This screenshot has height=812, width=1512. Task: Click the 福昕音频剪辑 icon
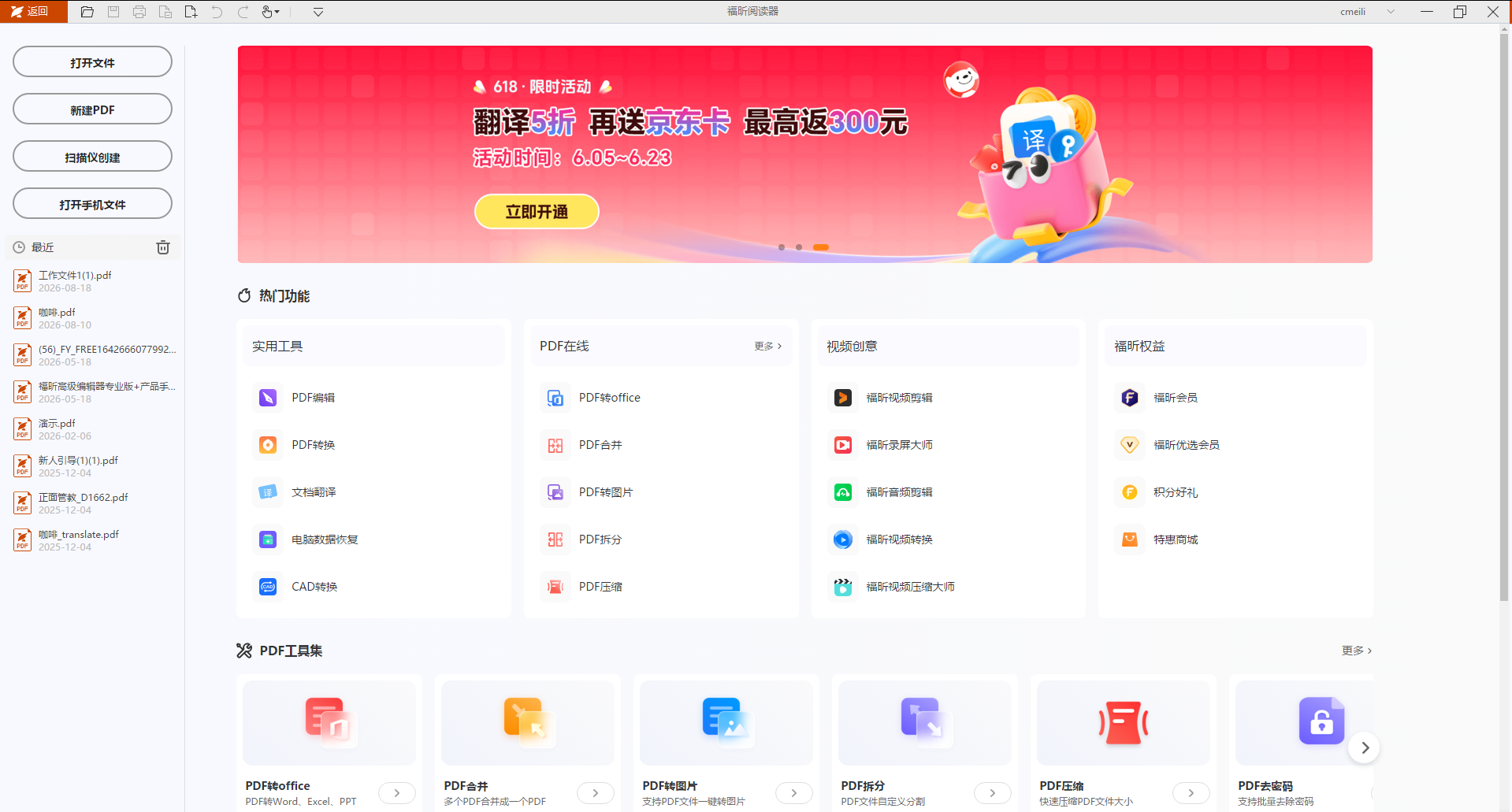[843, 492]
